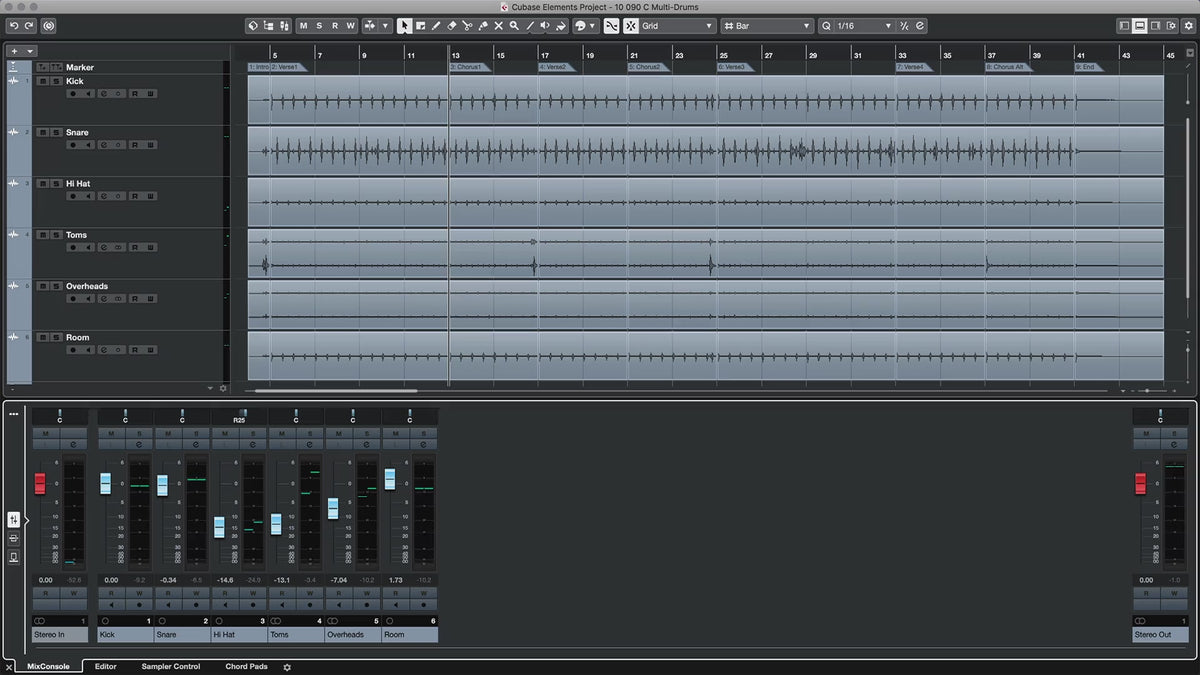Open the Bar grid type dropdown
The image size is (1200, 675).
(x=767, y=26)
